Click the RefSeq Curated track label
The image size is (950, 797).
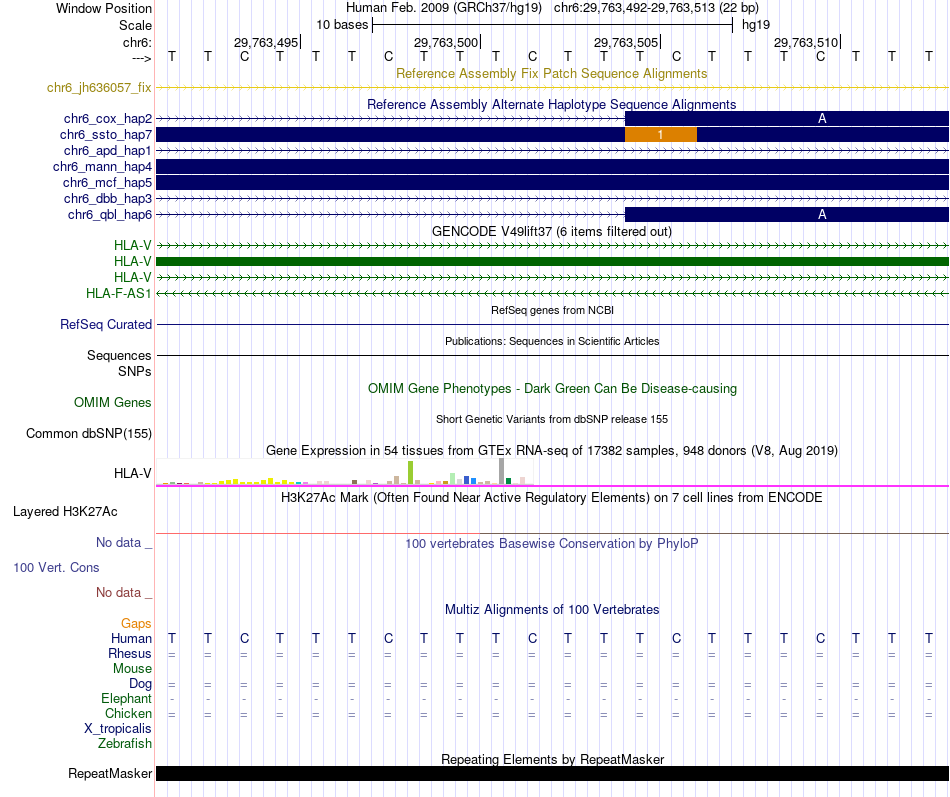106,324
